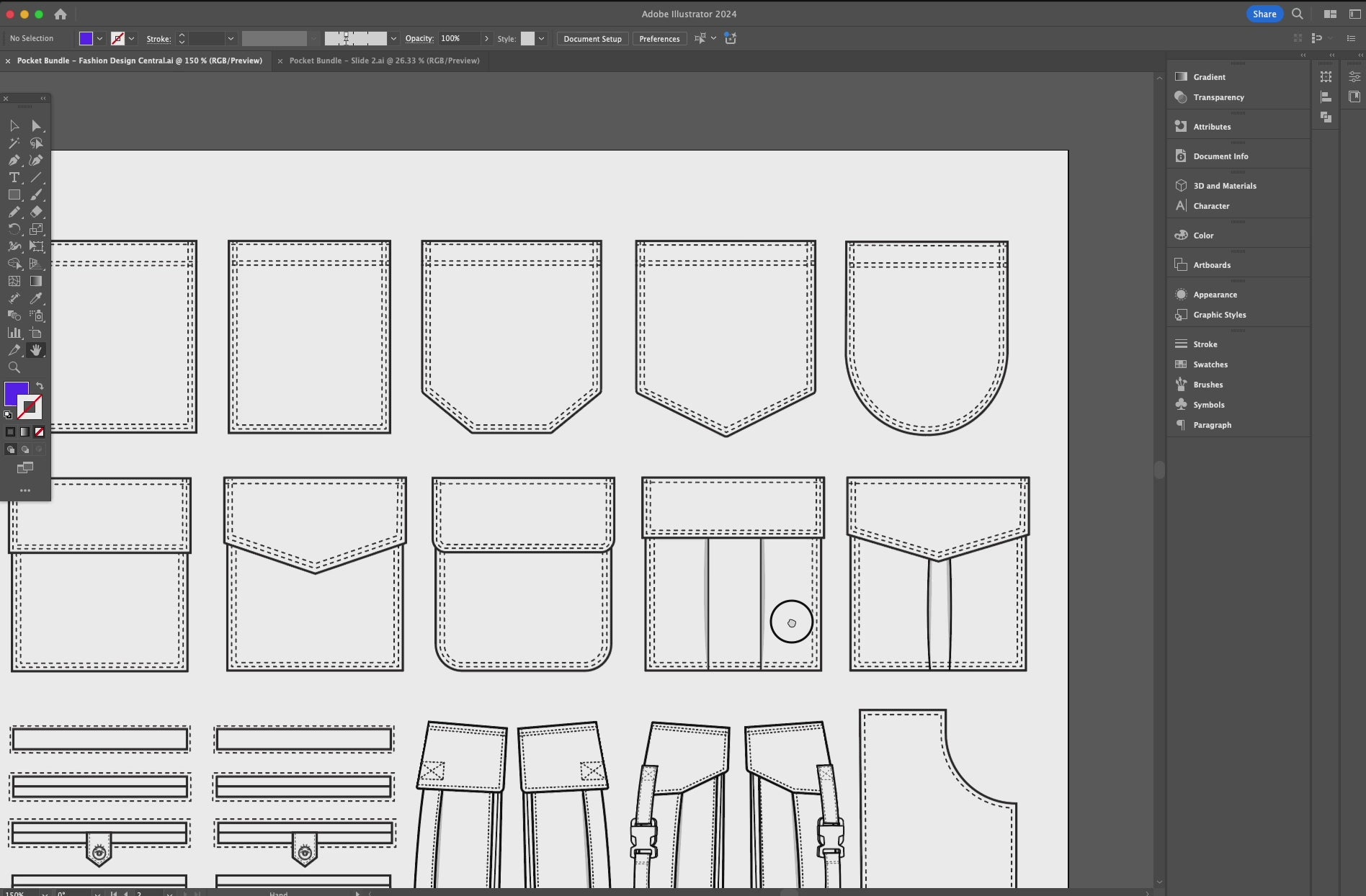1366x896 pixels.
Task: Click the Share button
Action: [1264, 14]
